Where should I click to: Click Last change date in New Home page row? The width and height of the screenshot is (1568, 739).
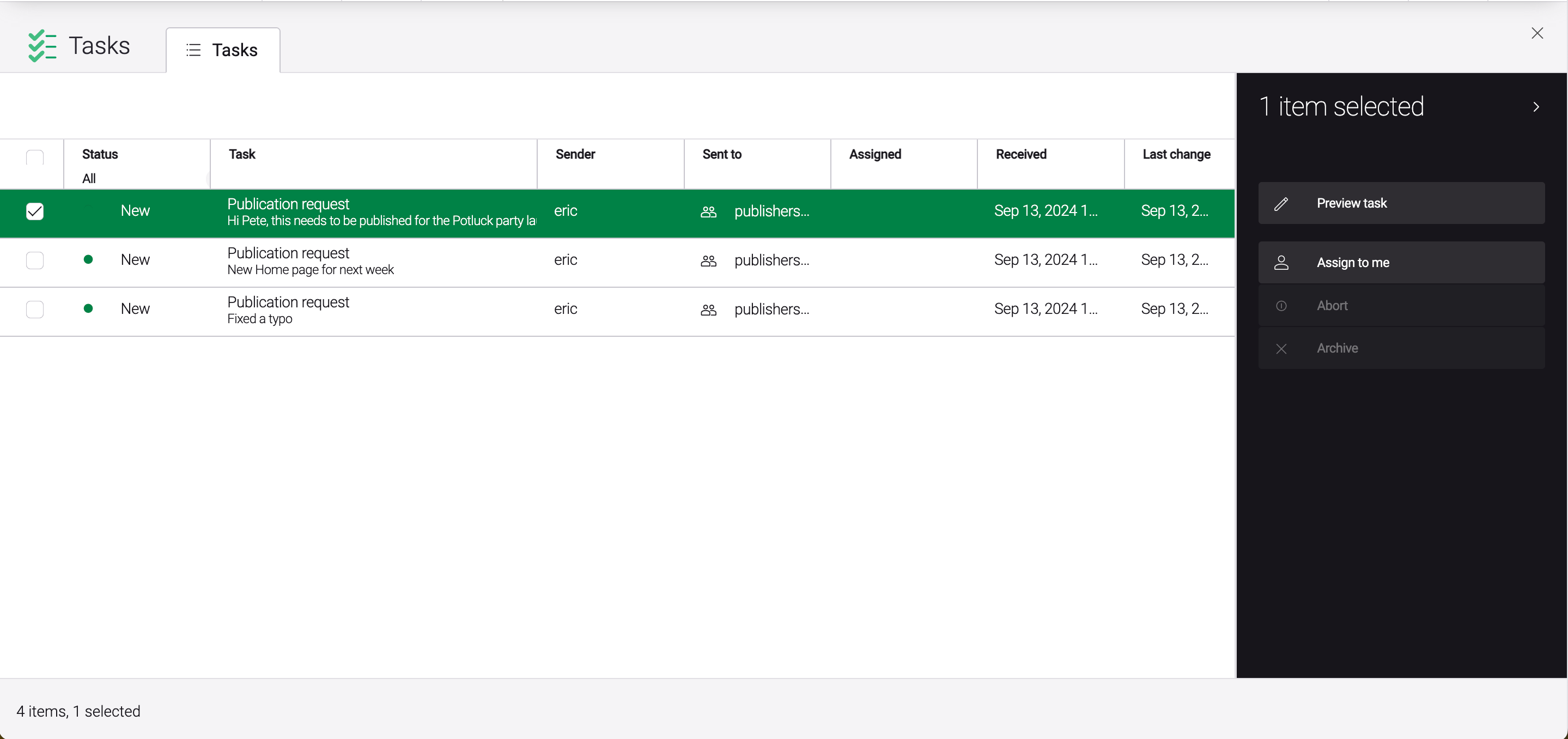tap(1175, 260)
